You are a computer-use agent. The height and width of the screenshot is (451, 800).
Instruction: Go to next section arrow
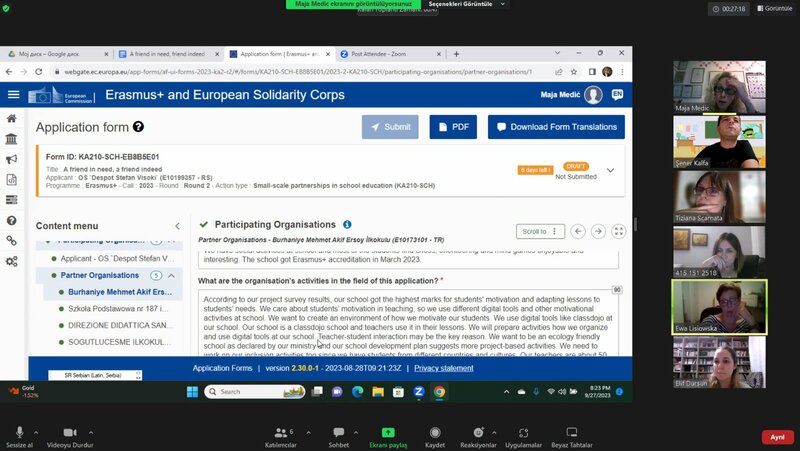598,231
